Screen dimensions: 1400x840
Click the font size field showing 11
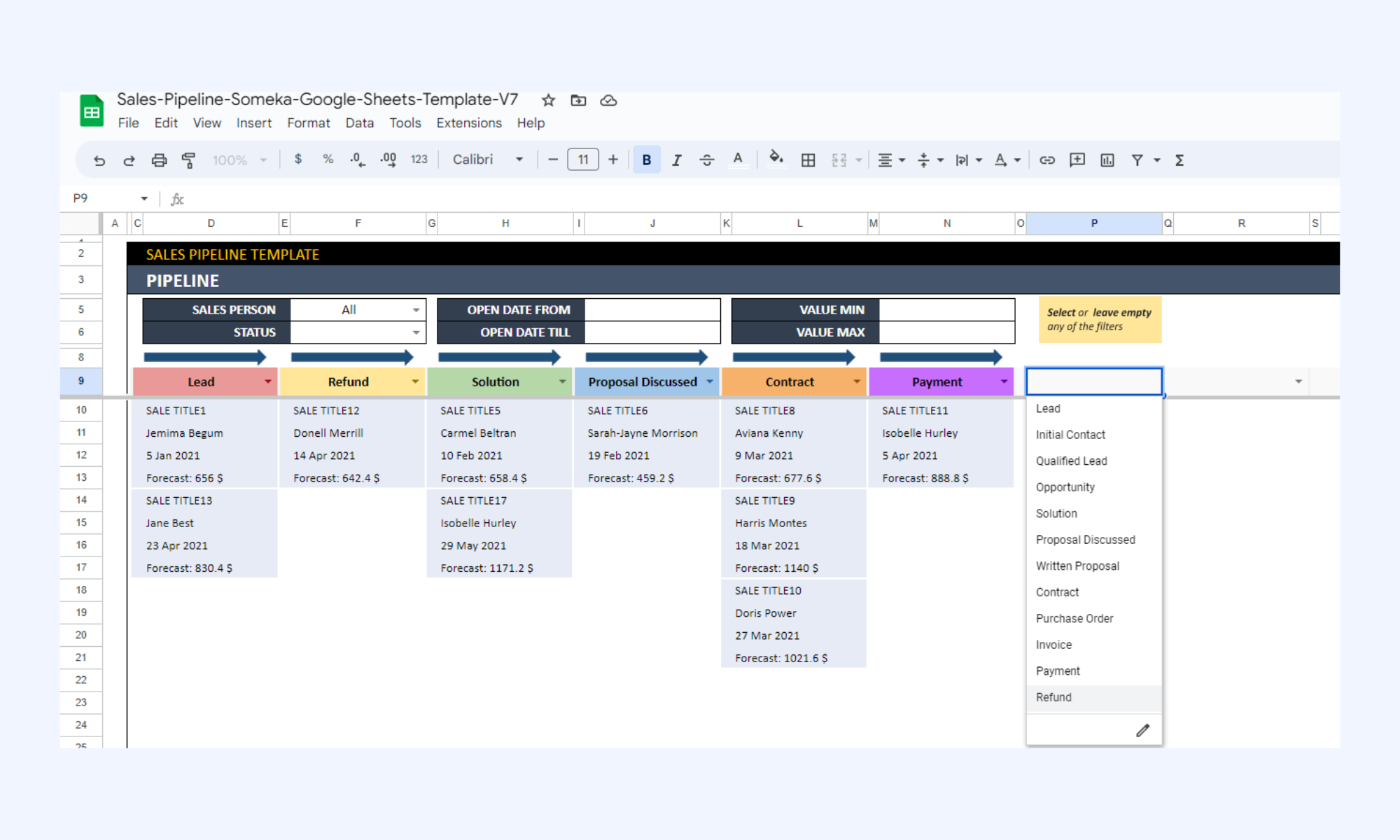coord(583,160)
